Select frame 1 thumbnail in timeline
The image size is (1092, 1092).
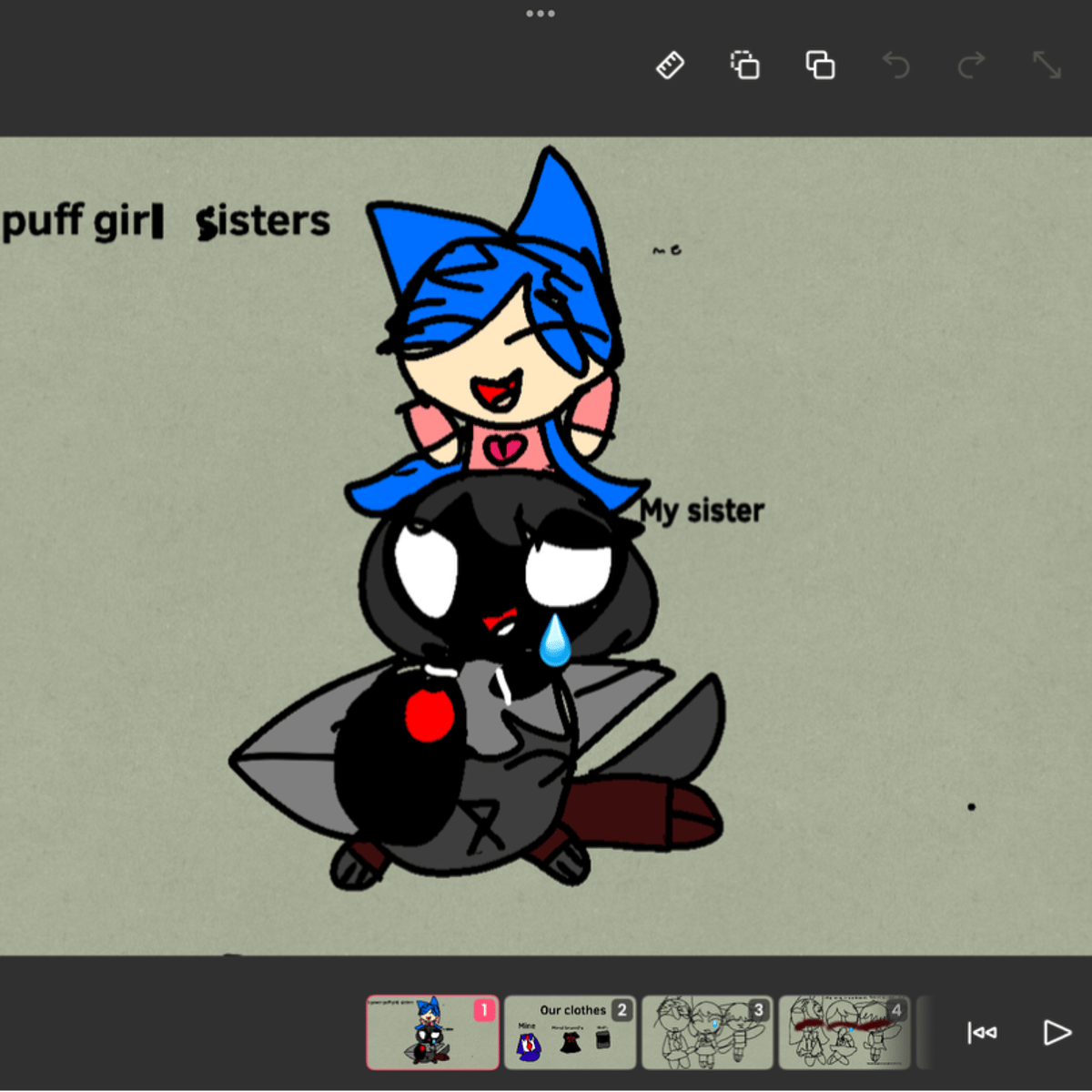pyautogui.click(x=432, y=1032)
